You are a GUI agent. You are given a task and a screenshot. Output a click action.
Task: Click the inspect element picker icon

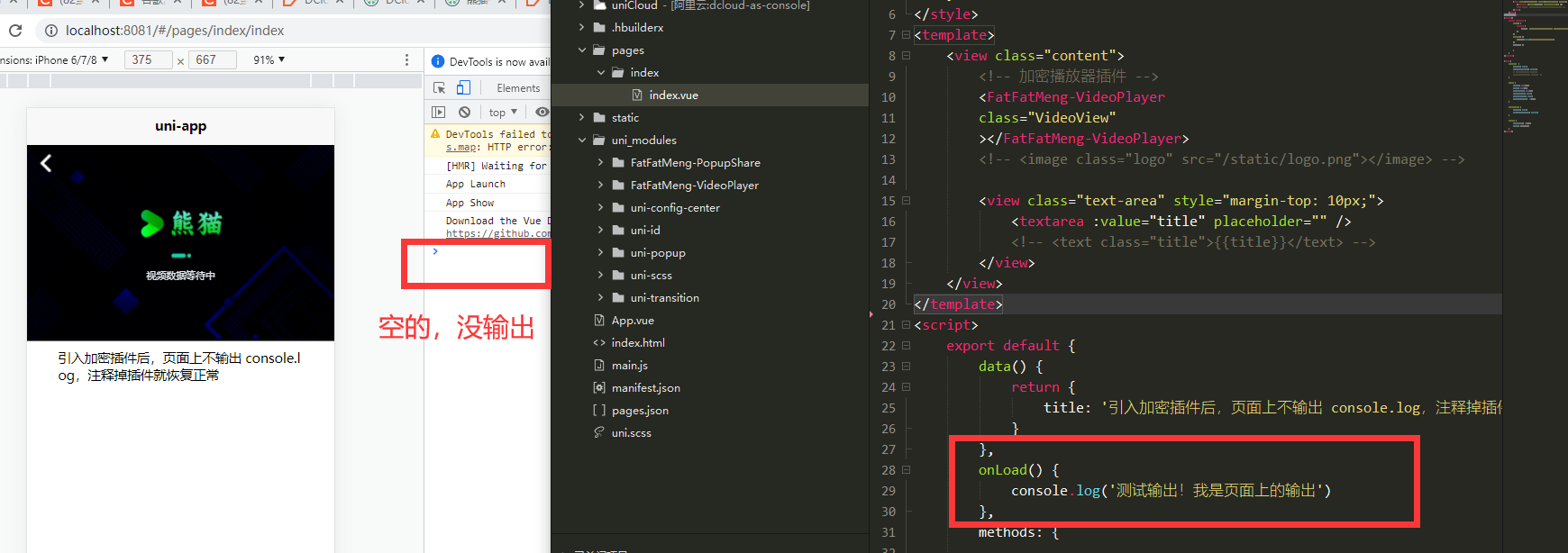440,87
